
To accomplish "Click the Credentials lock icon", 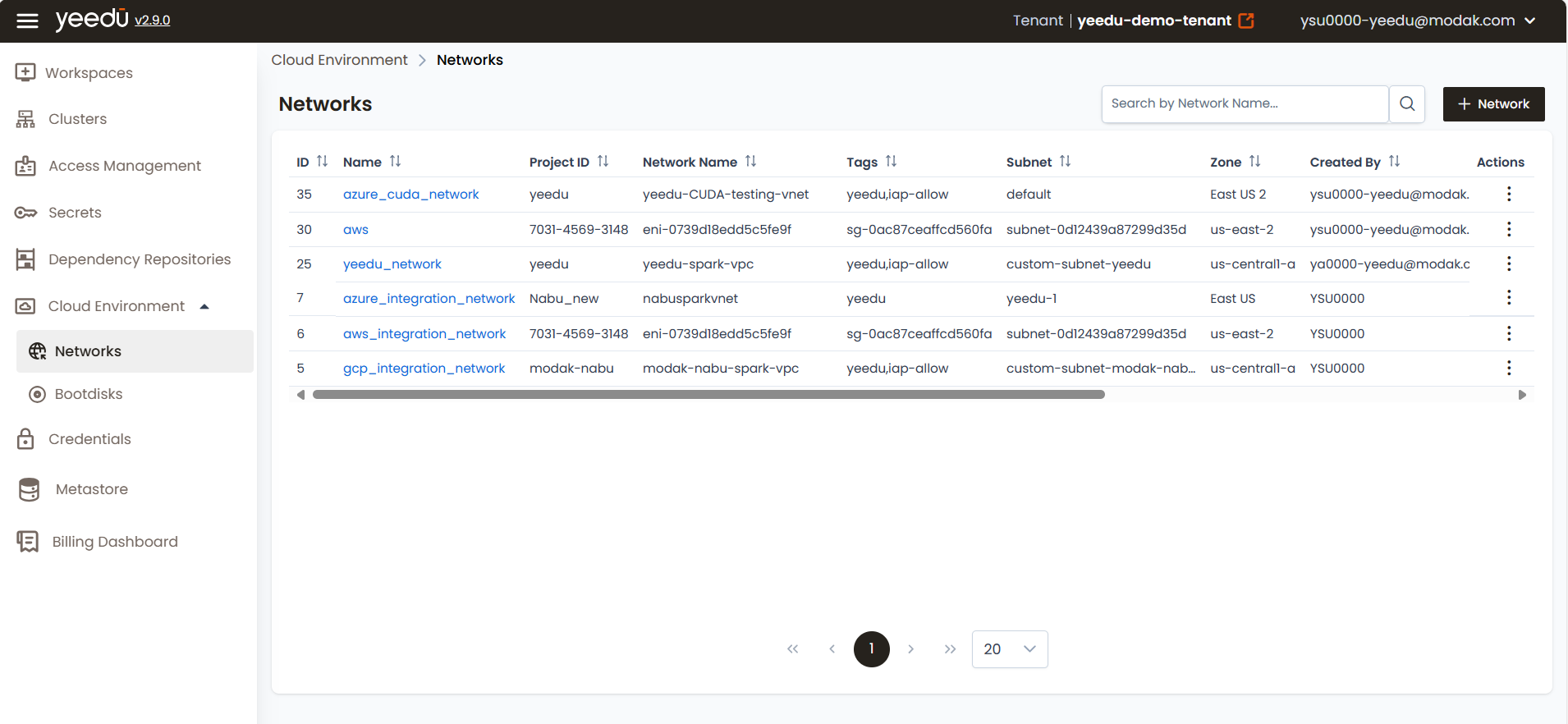I will (25, 439).
